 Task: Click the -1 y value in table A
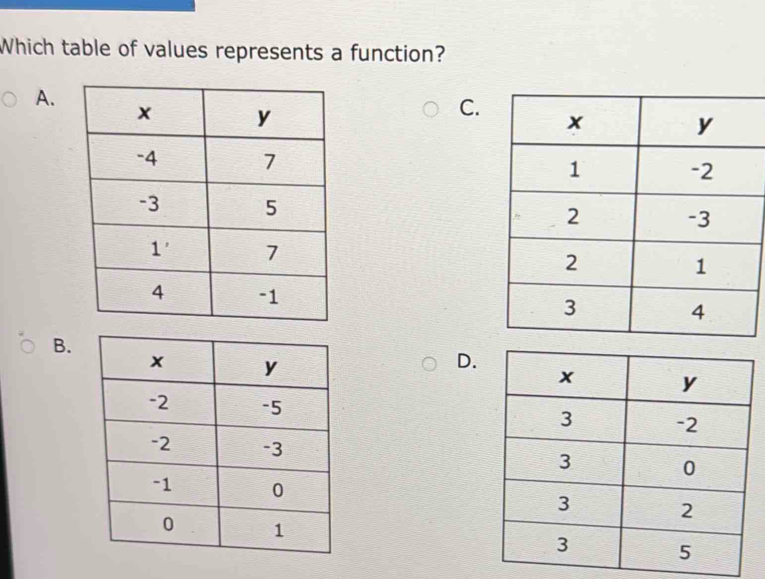(266, 296)
